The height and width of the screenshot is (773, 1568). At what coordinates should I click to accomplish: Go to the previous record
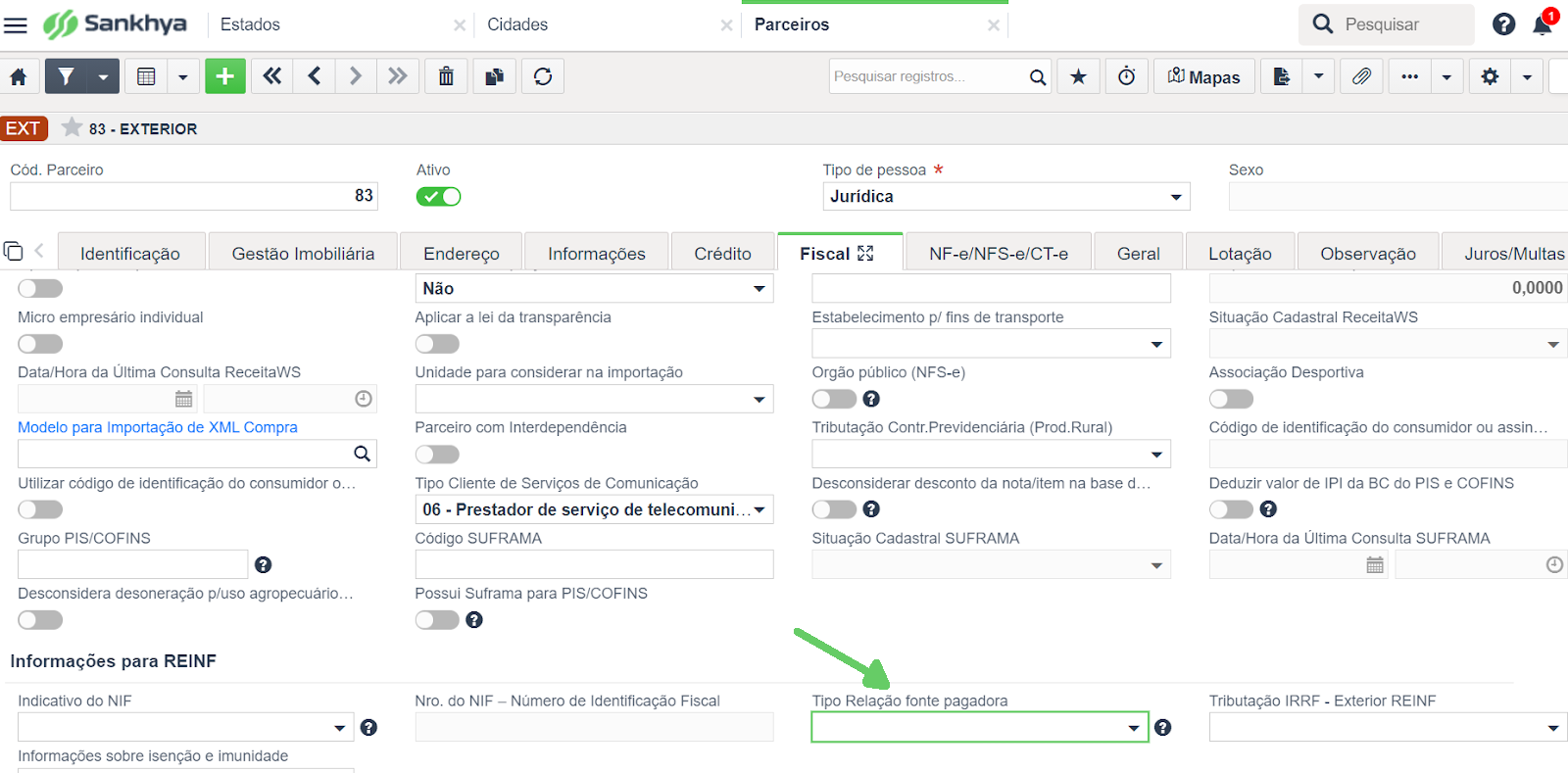pyautogui.click(x=315, y=76)
